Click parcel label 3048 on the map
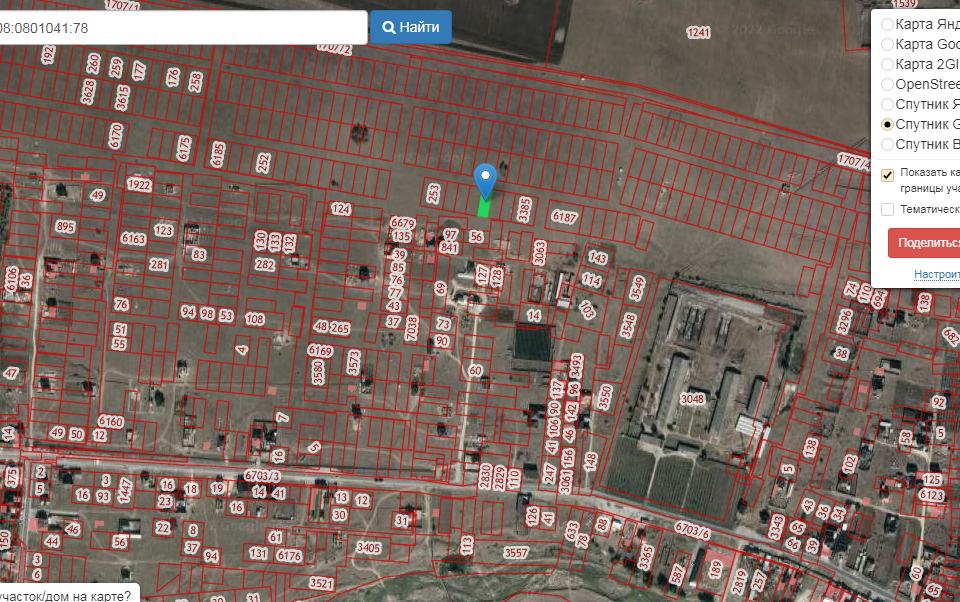 [692, 399]
